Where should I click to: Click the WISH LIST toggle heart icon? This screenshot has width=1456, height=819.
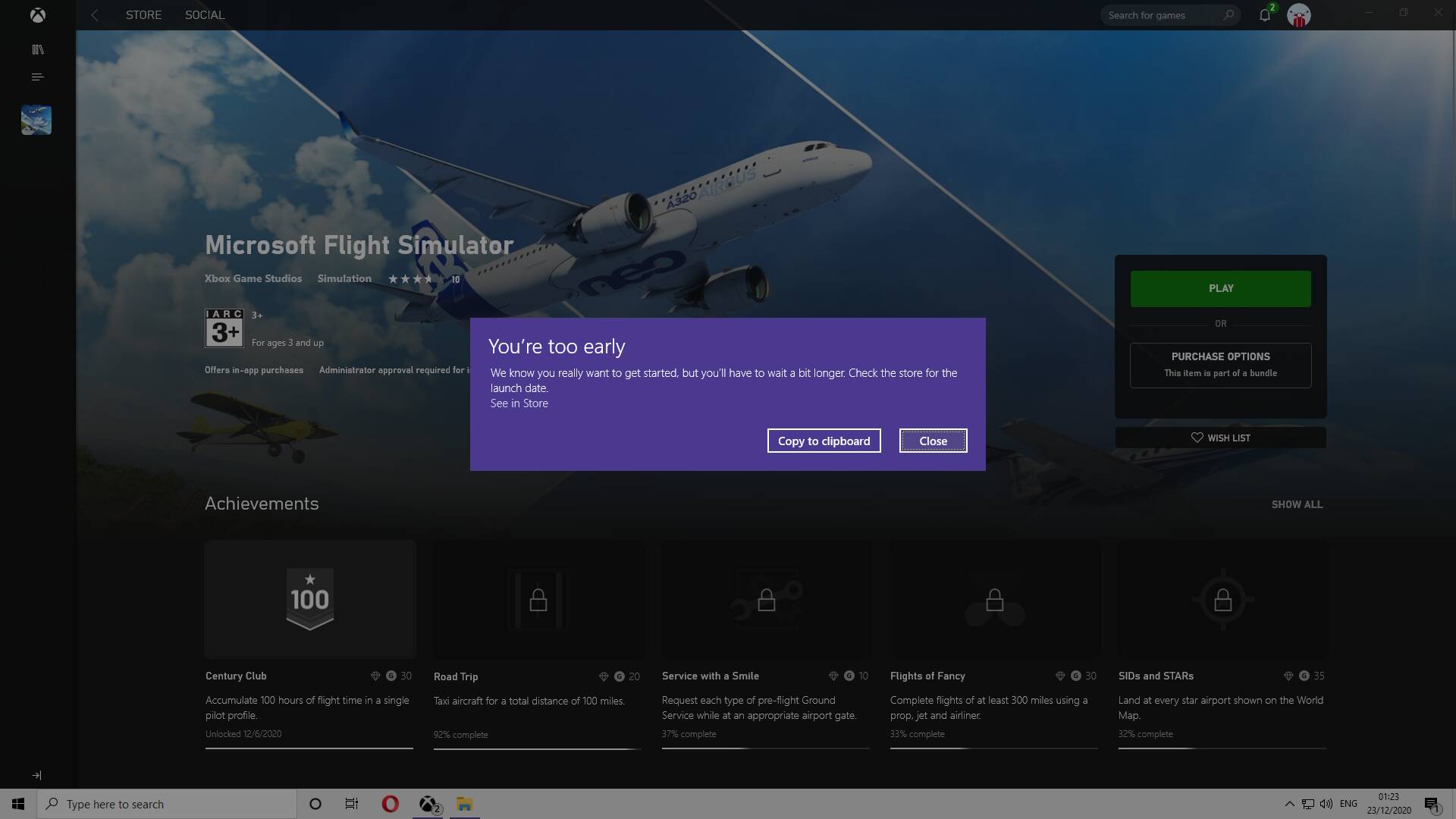pyautogui.click(x=1196, y=437)
